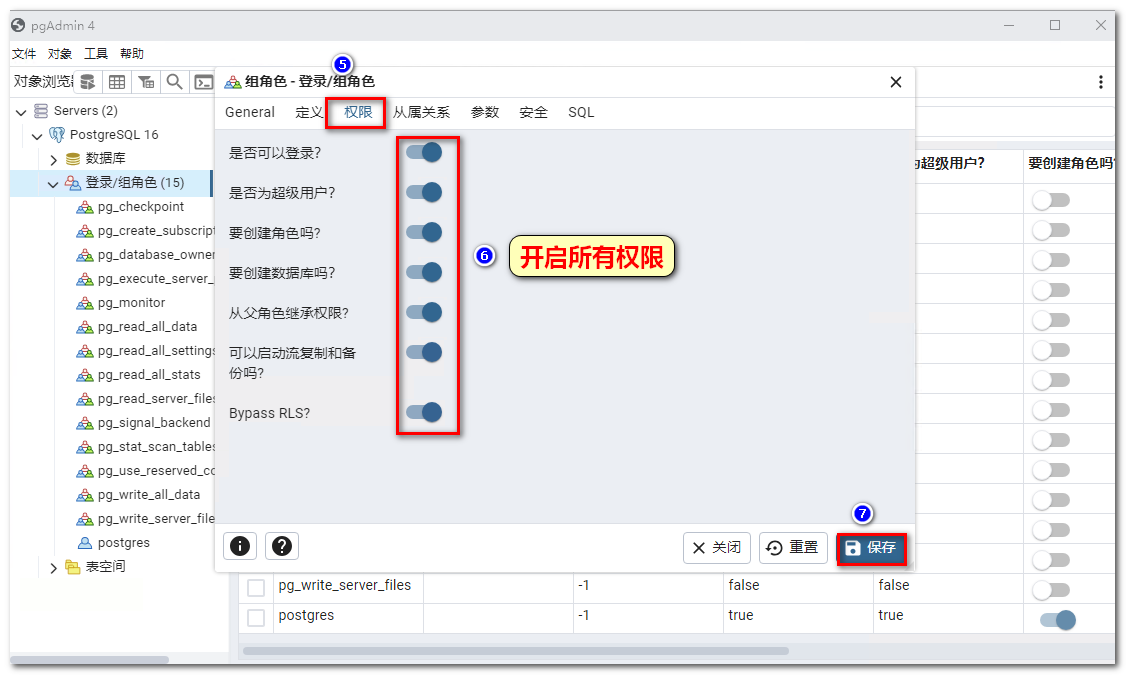The width and height of the screenshot is (1126, 675).
Task: Close the role dialog with X icon
Action: click(x=896, y=82)
